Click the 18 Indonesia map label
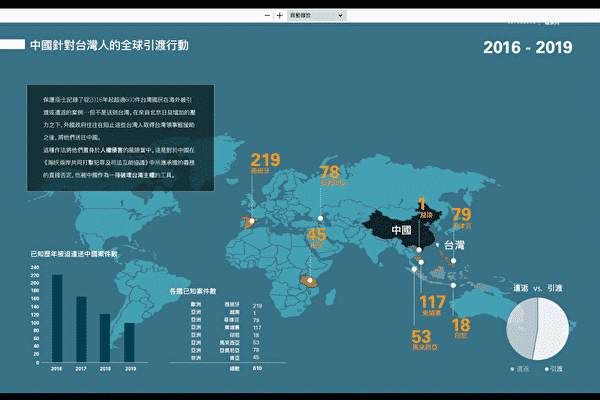Screen dimensions: 600x400 click(461, 325)
